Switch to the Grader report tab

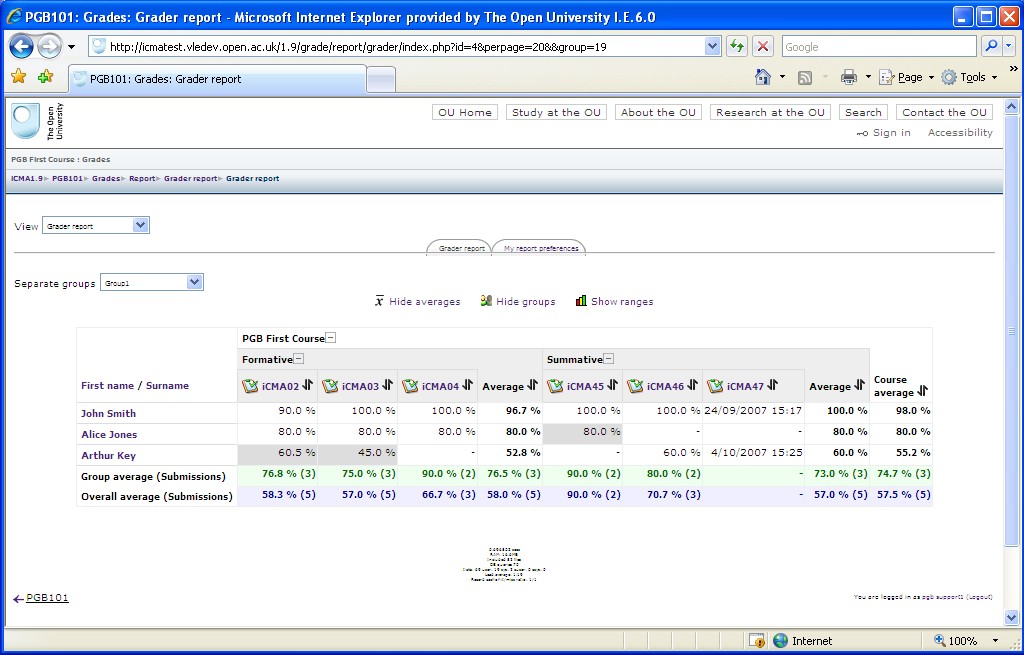461,248
